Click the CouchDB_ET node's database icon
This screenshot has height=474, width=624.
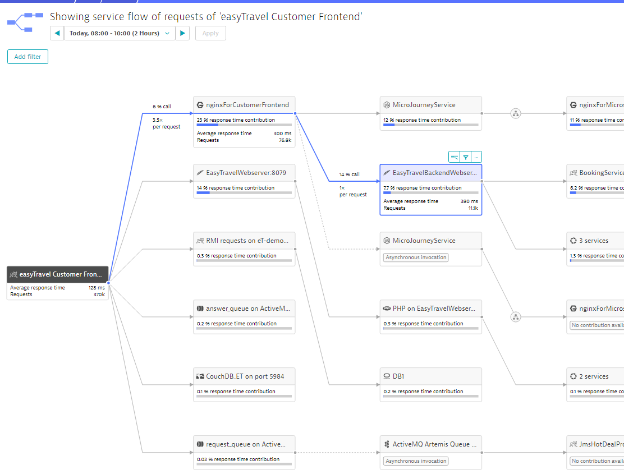201,377
